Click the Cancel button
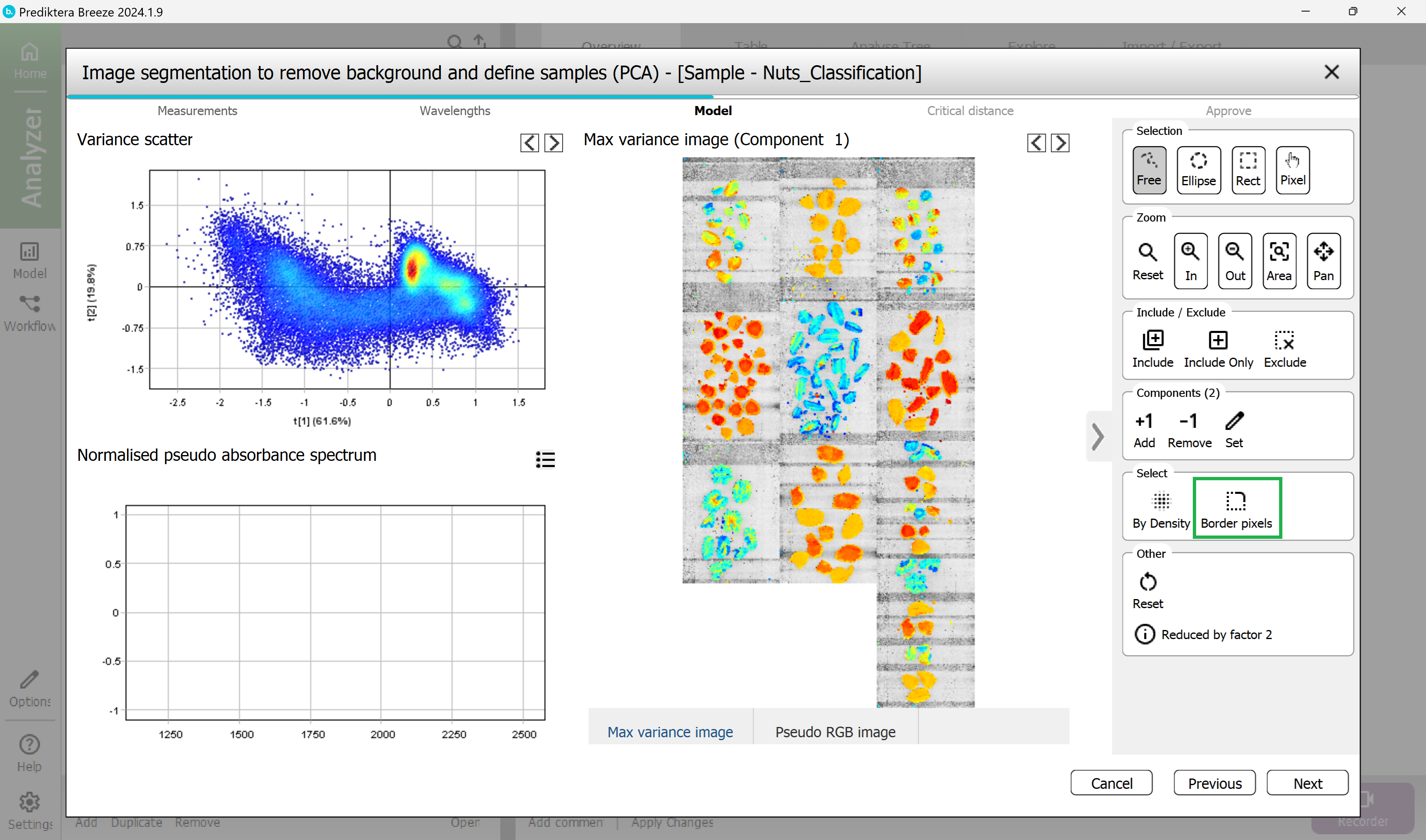This screenshot has height=840, width=1426. (x=1111, y=783)
